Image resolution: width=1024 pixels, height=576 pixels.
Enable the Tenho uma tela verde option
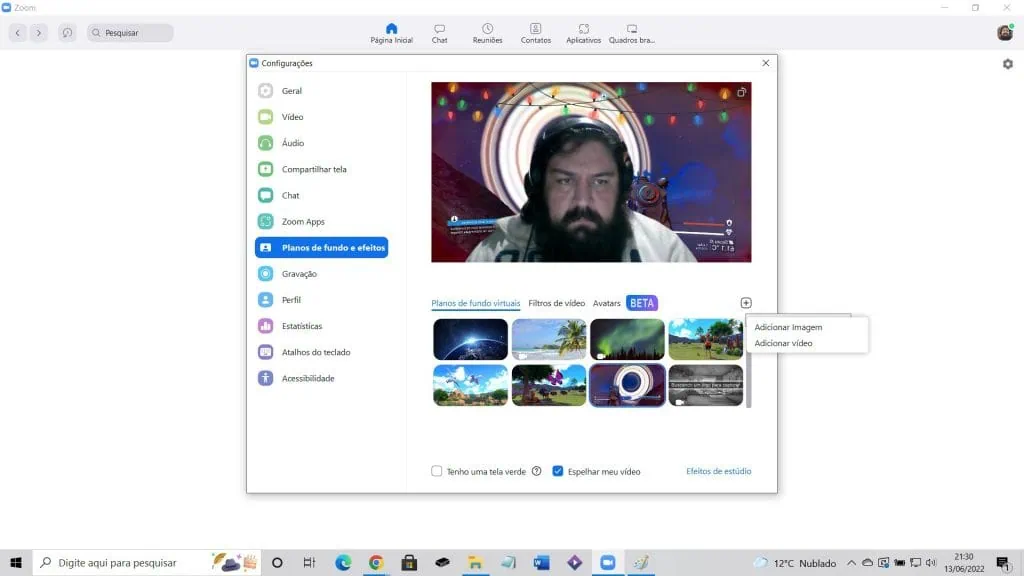click(437, 471)
